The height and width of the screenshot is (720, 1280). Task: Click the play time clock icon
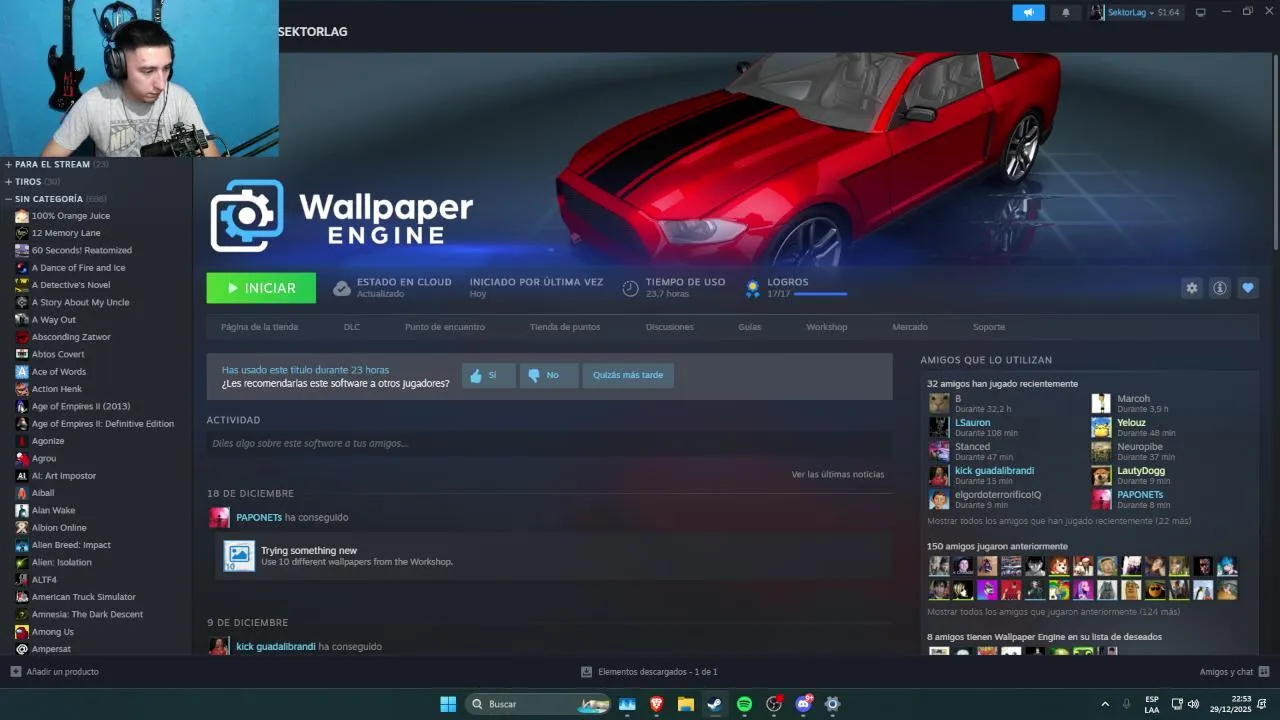click(x=630, y=288)
